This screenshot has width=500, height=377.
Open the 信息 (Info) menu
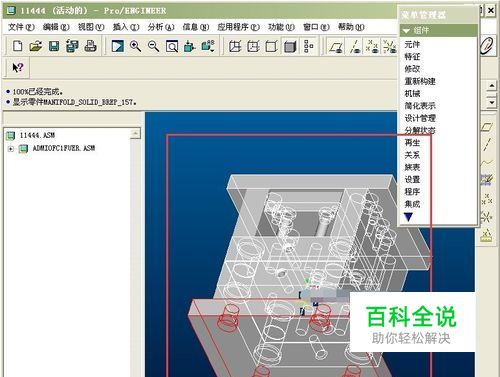click(x=196, y=27)
